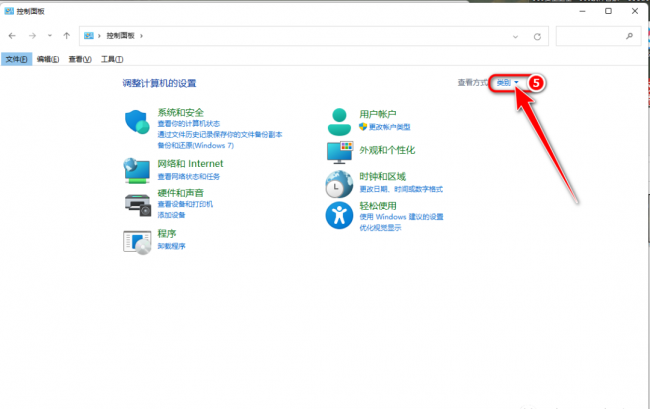Click 查看设备和打印机 link
650x409 pixels.
click(x=185, y=204)
